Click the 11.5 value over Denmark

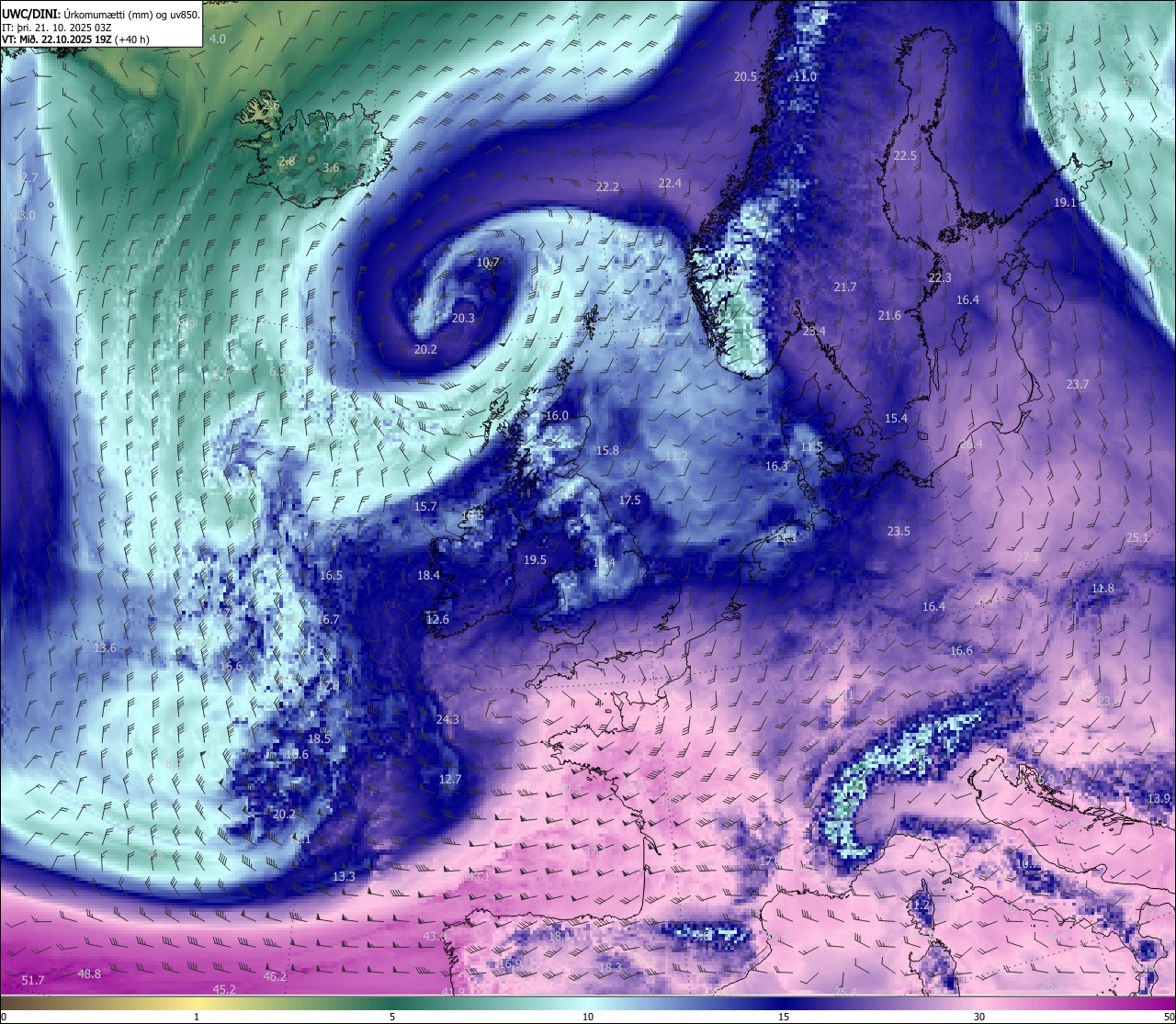[x=811, y=447]
